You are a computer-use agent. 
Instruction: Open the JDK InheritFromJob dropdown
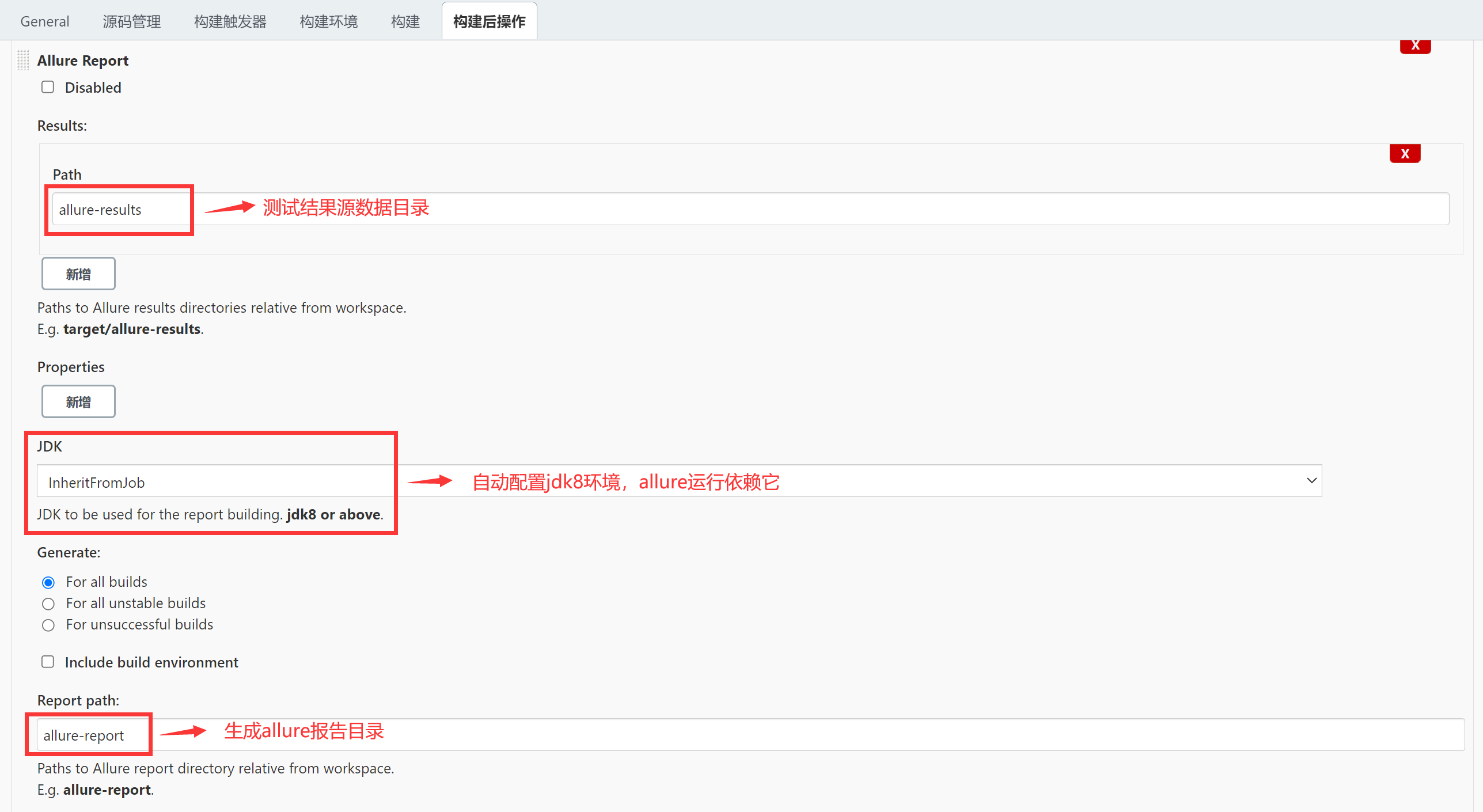[x=678, y=481]
